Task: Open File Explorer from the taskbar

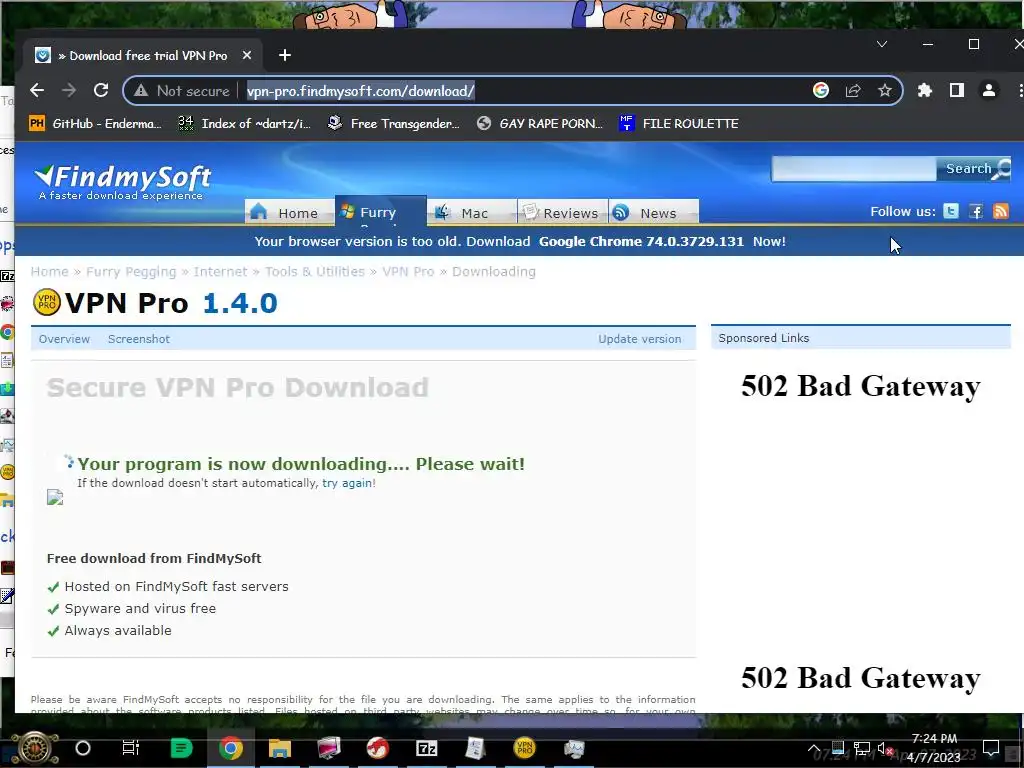Action: click(280, 748)
